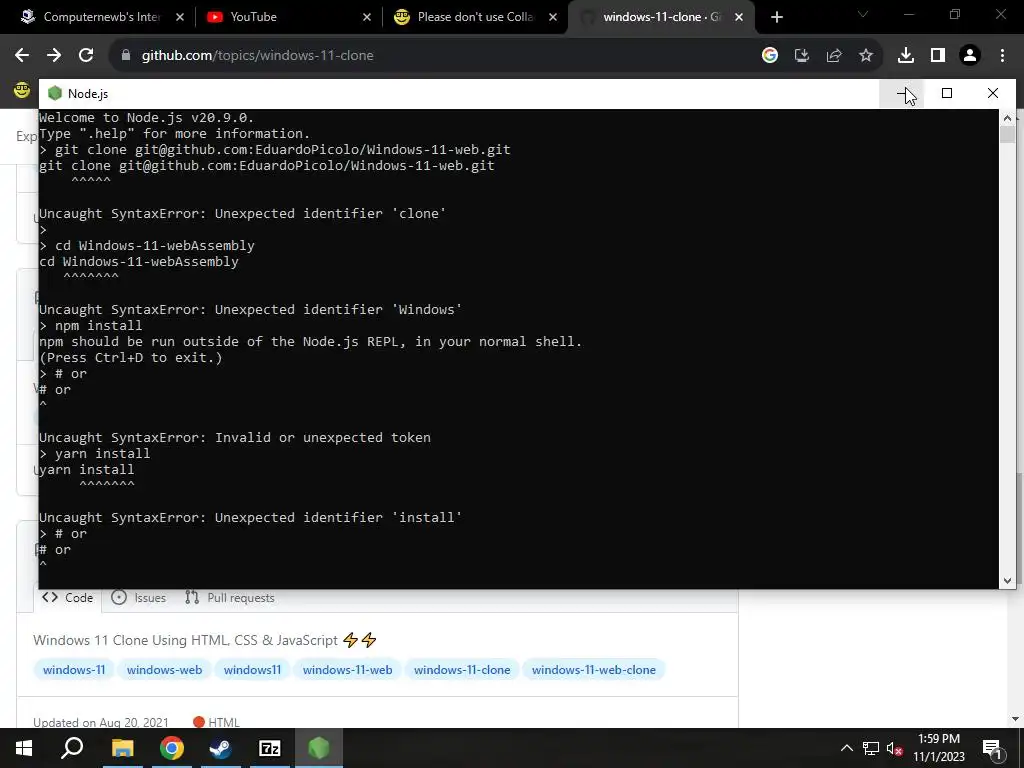This screenshot has height=768, width=1024.
Task: Click the windows-11-web-clone topic tag
Action: [594, 669]
